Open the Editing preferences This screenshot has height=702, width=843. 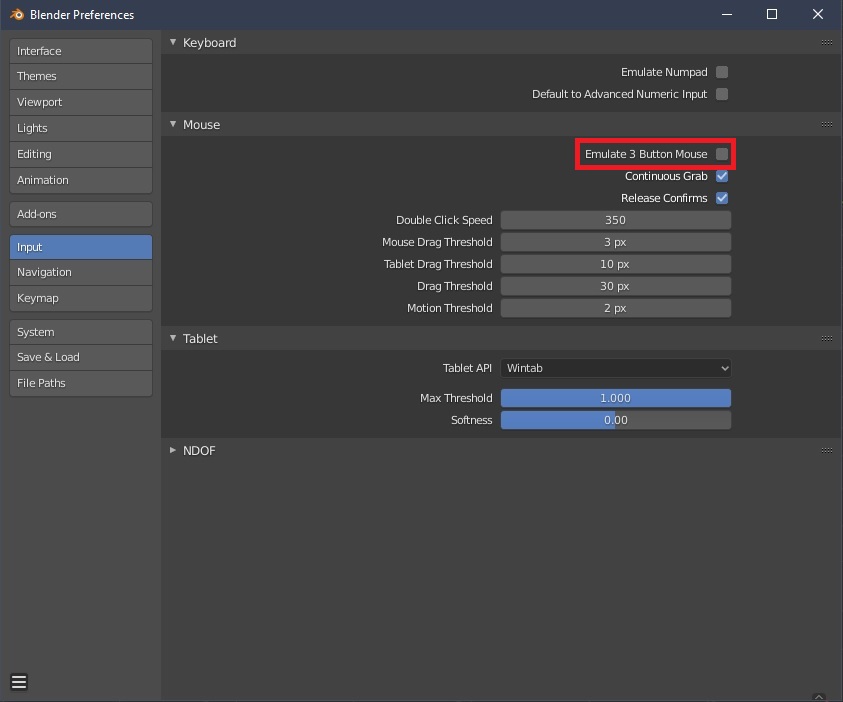[x=81, y=154]
